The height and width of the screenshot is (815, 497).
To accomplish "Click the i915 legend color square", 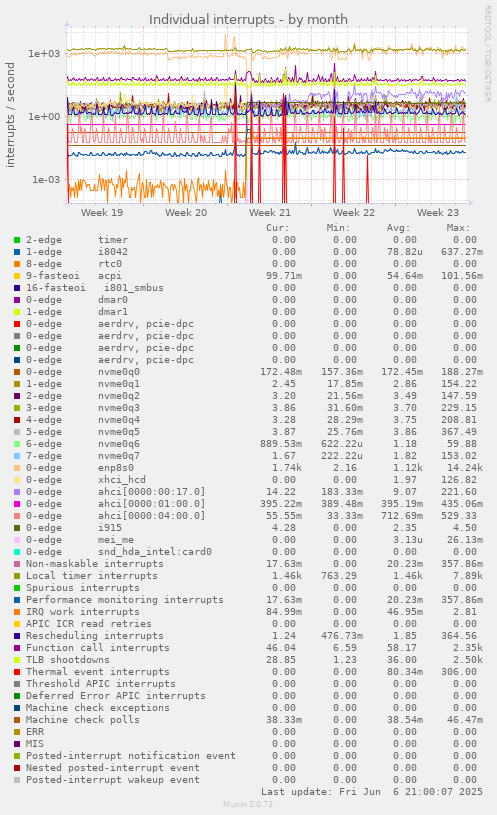I will (x=17, y=528).
